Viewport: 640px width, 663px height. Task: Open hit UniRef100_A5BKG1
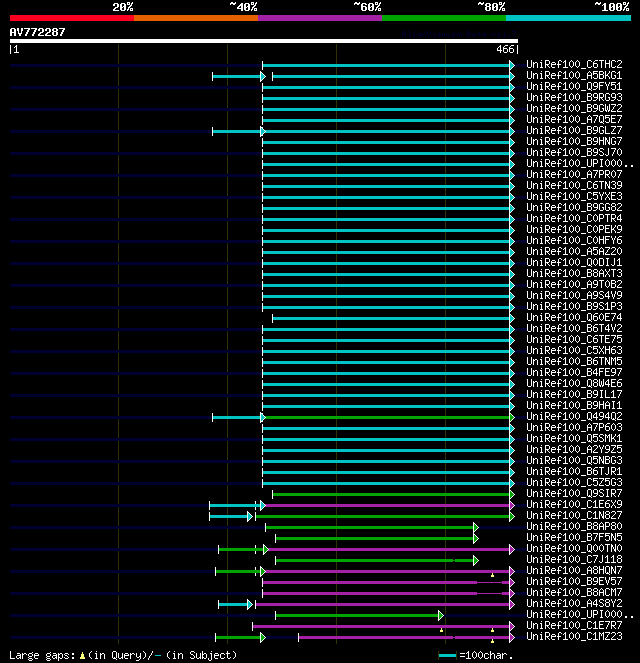tap(574, 75)
